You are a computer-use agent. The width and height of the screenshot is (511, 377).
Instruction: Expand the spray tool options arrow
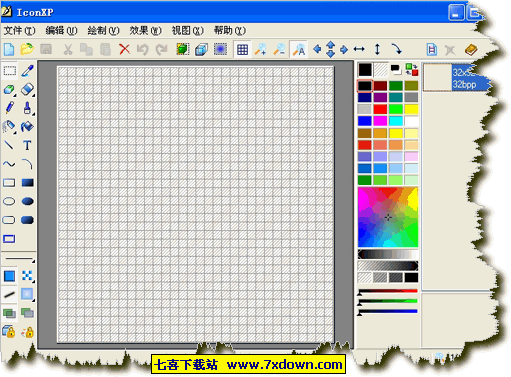click(16, 133)
